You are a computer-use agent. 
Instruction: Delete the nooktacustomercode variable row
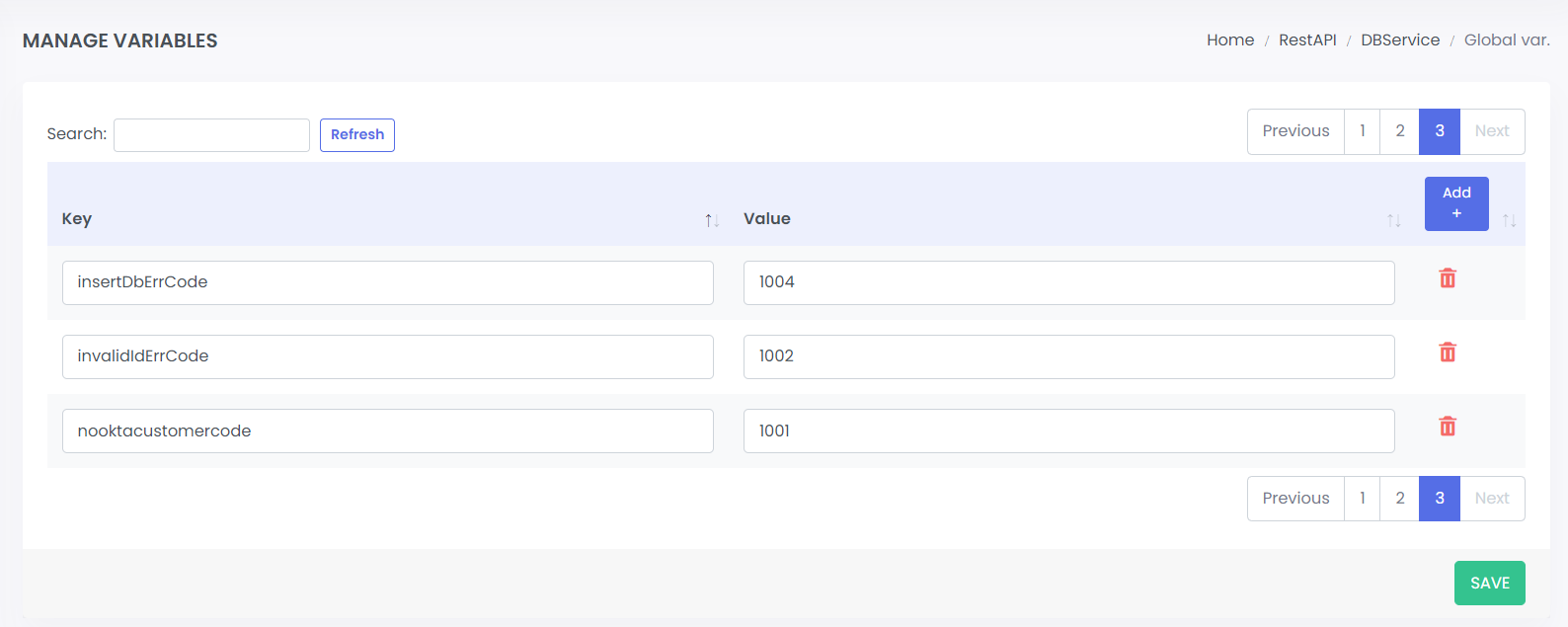[x=1448, y=427]
